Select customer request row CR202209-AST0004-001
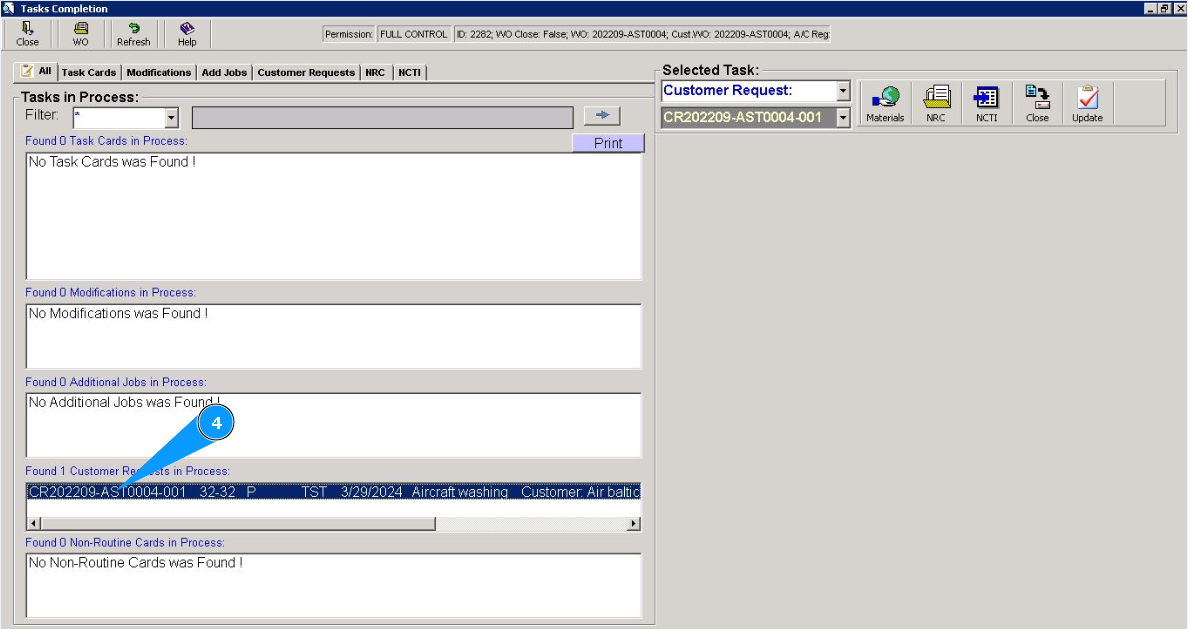The width and height of the screenshot is (1188, 629). (334, 492)
